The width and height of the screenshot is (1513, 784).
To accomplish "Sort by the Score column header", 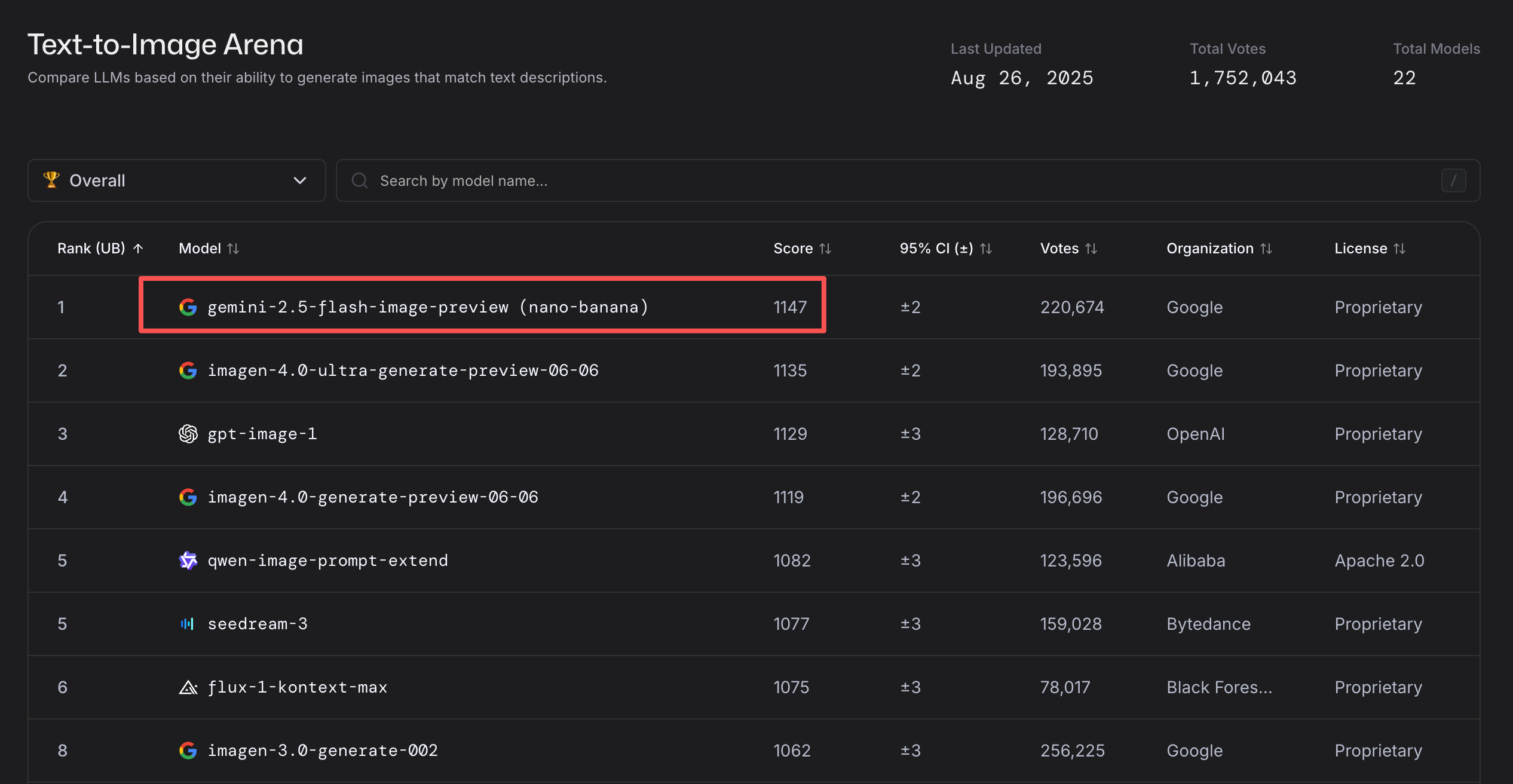I will click(803, 249).
